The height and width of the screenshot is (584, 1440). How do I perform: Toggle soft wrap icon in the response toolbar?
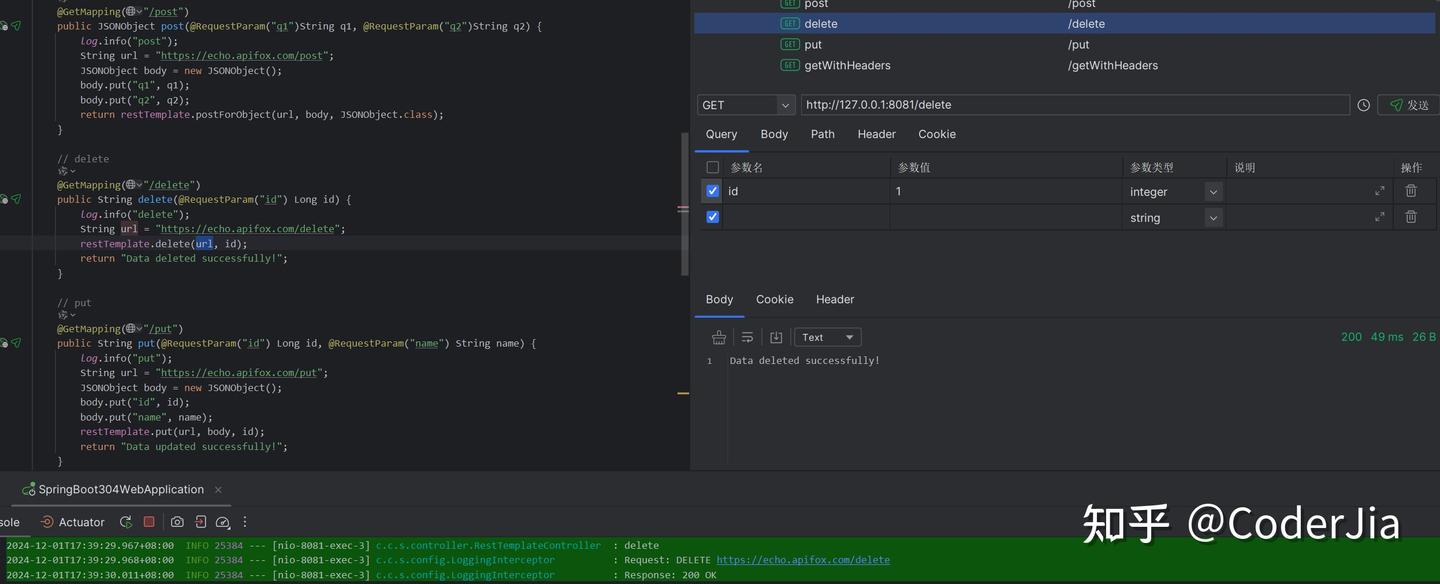(x=746, y=337)
